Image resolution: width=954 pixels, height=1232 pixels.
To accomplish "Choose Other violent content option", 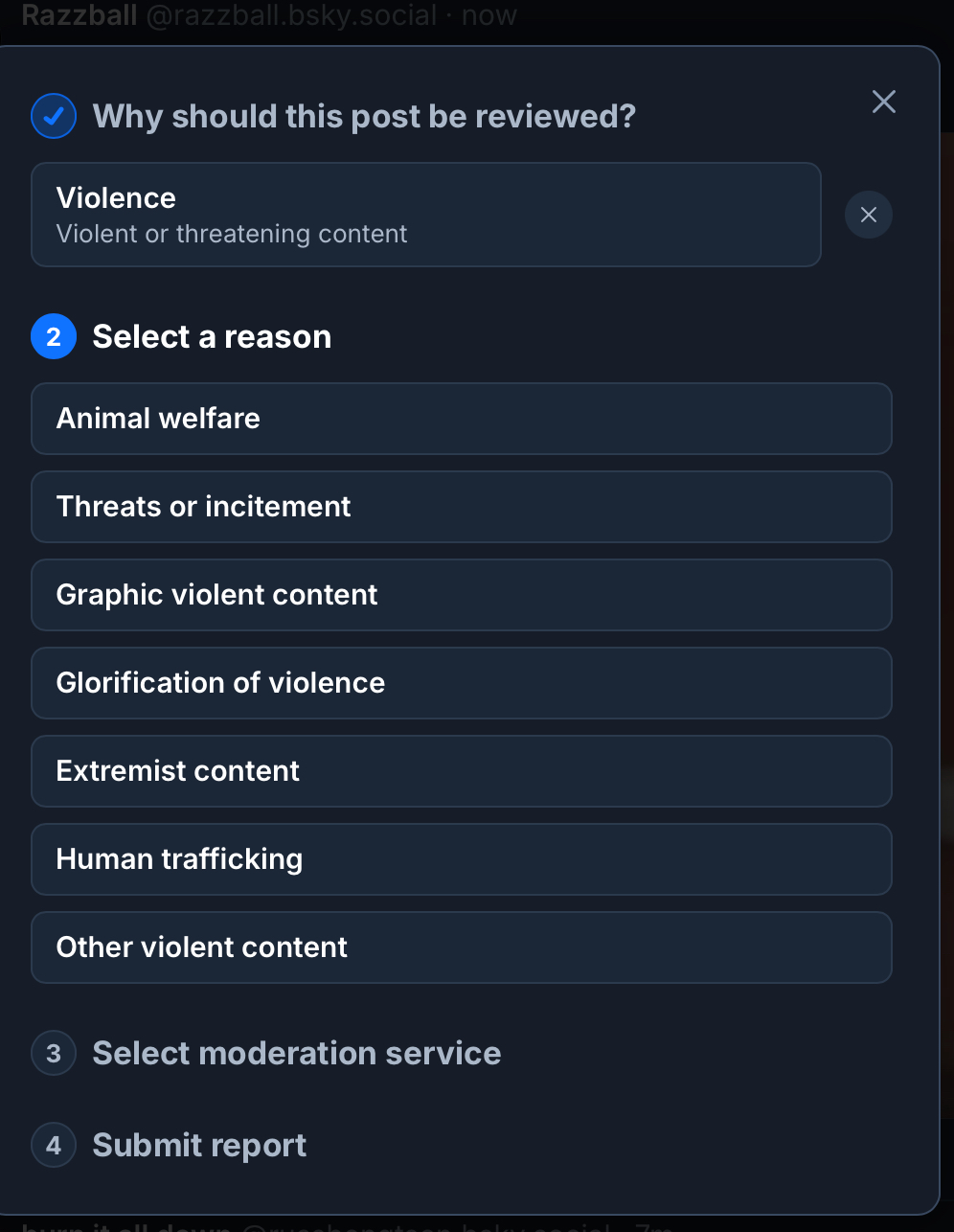I will click(x=461, y=947).
